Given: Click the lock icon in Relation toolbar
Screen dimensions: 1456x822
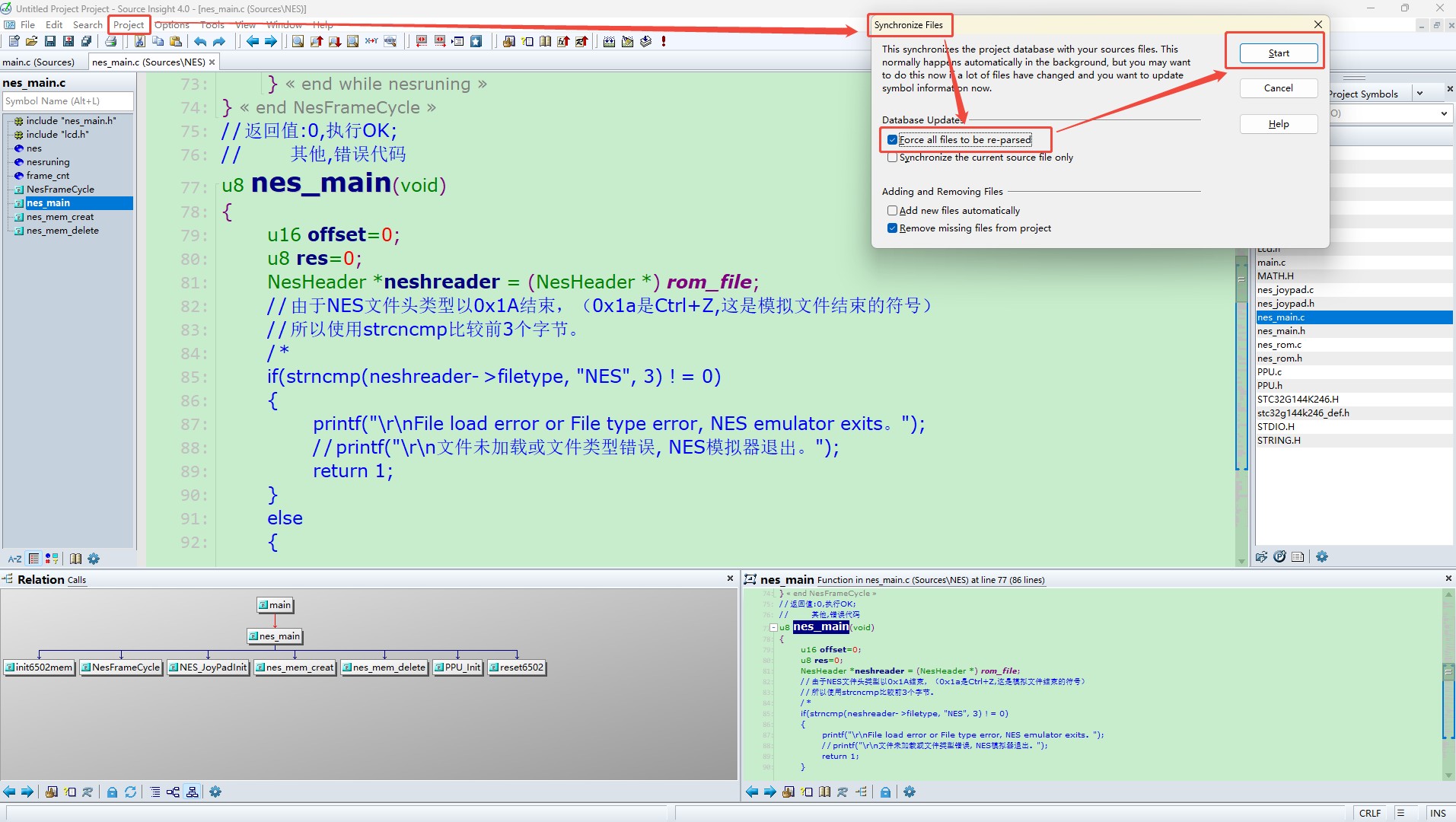Looking at the screenshot, I should coord(112,792).
